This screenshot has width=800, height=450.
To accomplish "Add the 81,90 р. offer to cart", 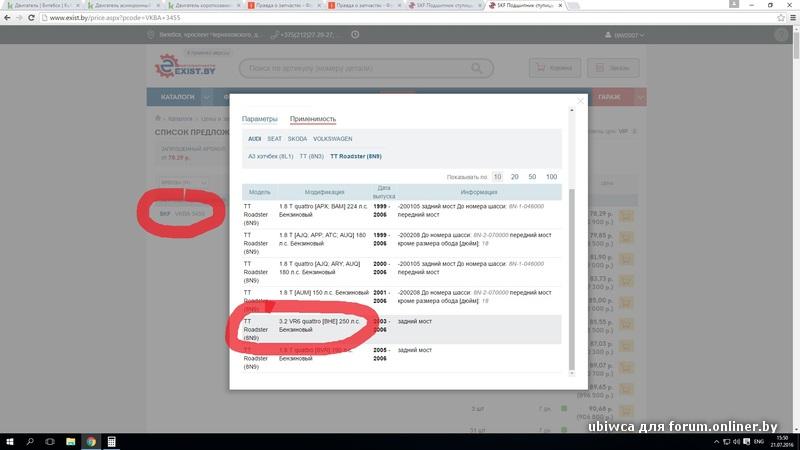I will (626, 259).
